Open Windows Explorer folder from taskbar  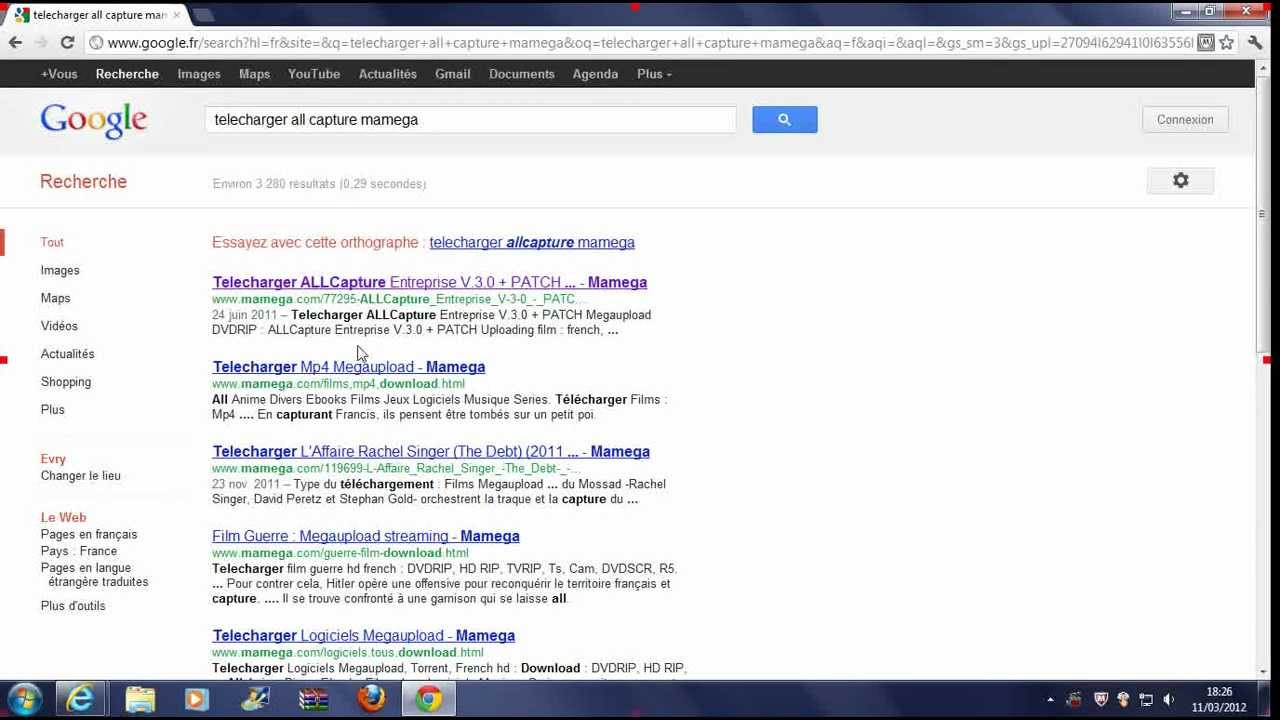(139, 699)
